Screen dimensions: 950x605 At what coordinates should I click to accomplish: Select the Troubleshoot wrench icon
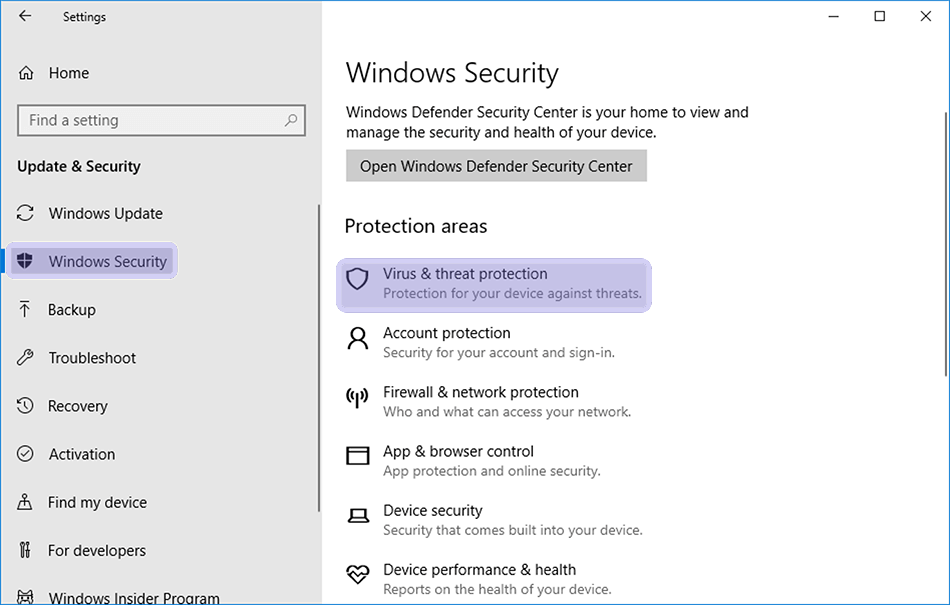click(x=25, y=357)
